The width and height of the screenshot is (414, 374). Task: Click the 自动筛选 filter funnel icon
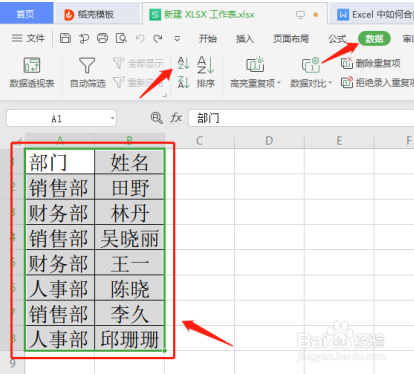coord(87,65)
